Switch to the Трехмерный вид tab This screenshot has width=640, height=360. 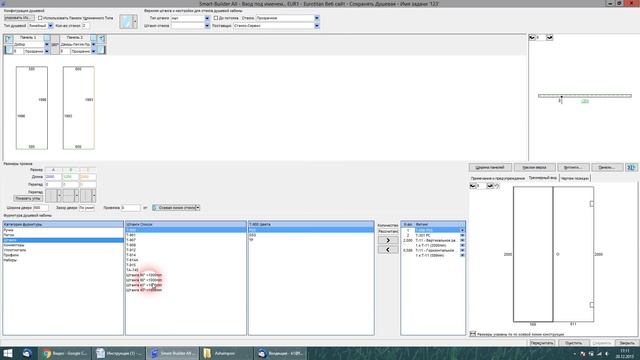542,178
